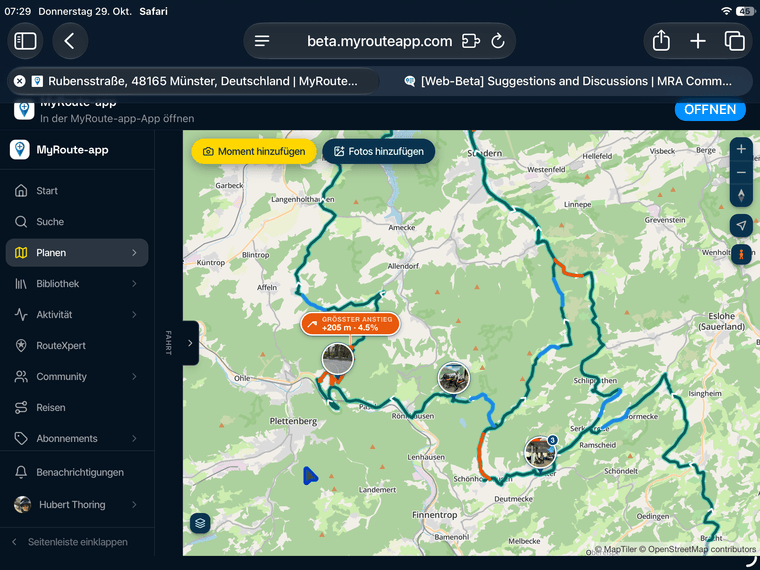Open Hubert Thoring account menu

pos(77,505)
